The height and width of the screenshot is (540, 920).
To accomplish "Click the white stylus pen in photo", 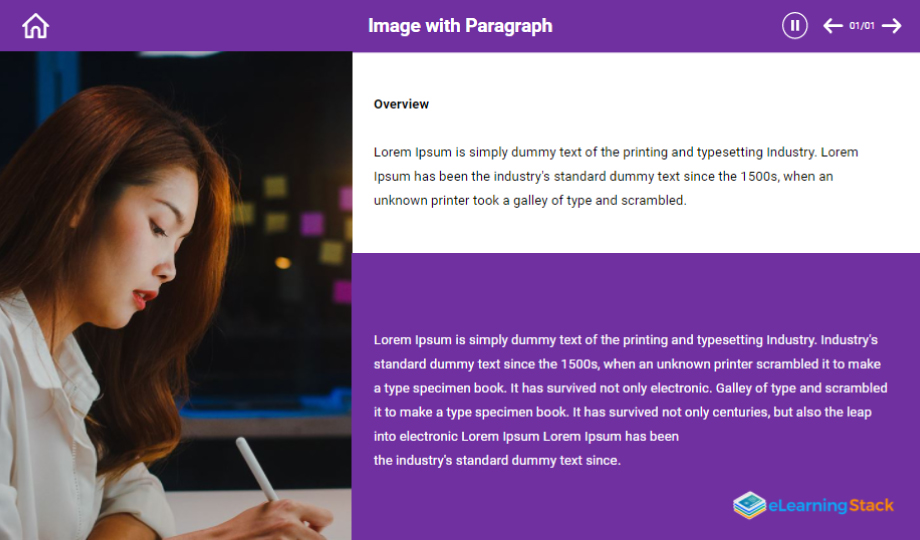I will click(x=257, y=468).
